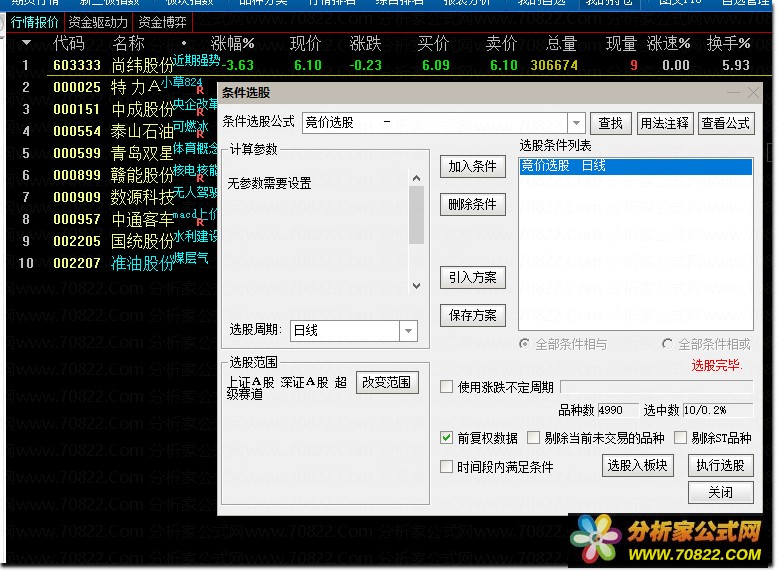Click the 品种数 field showing 4990
The height and width of the screenshot is (571, 778).
pyautogui.click(x=618, y=410)
